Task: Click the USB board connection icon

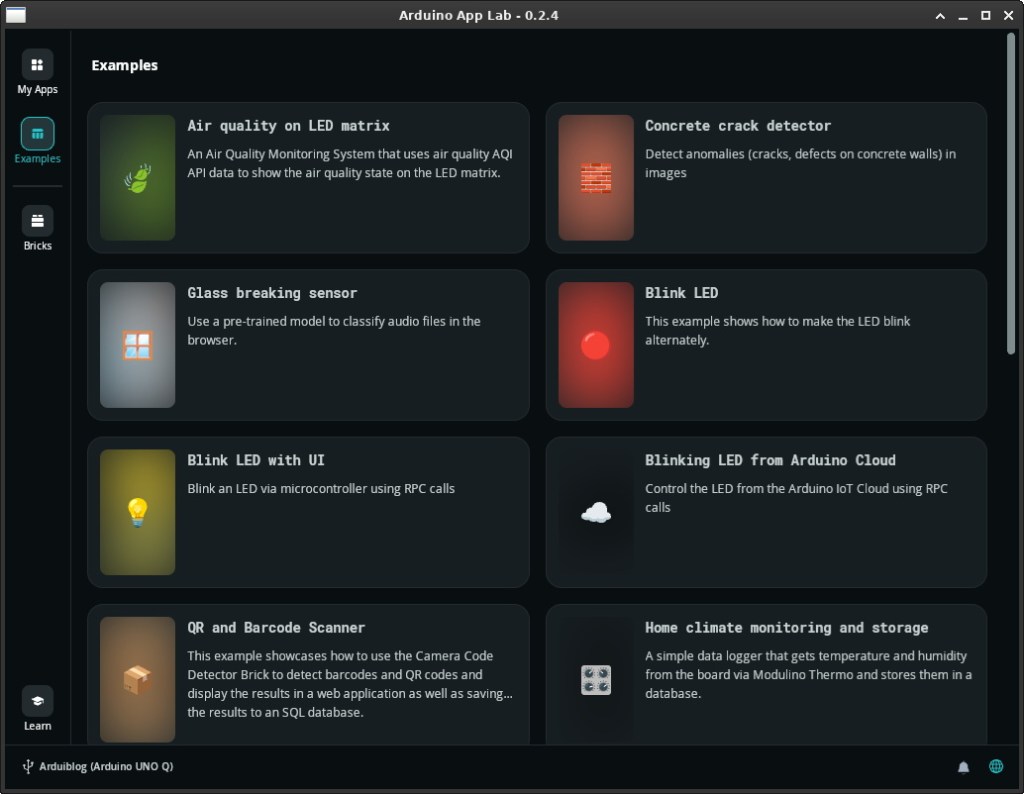Action: click(x=28, y=767)
